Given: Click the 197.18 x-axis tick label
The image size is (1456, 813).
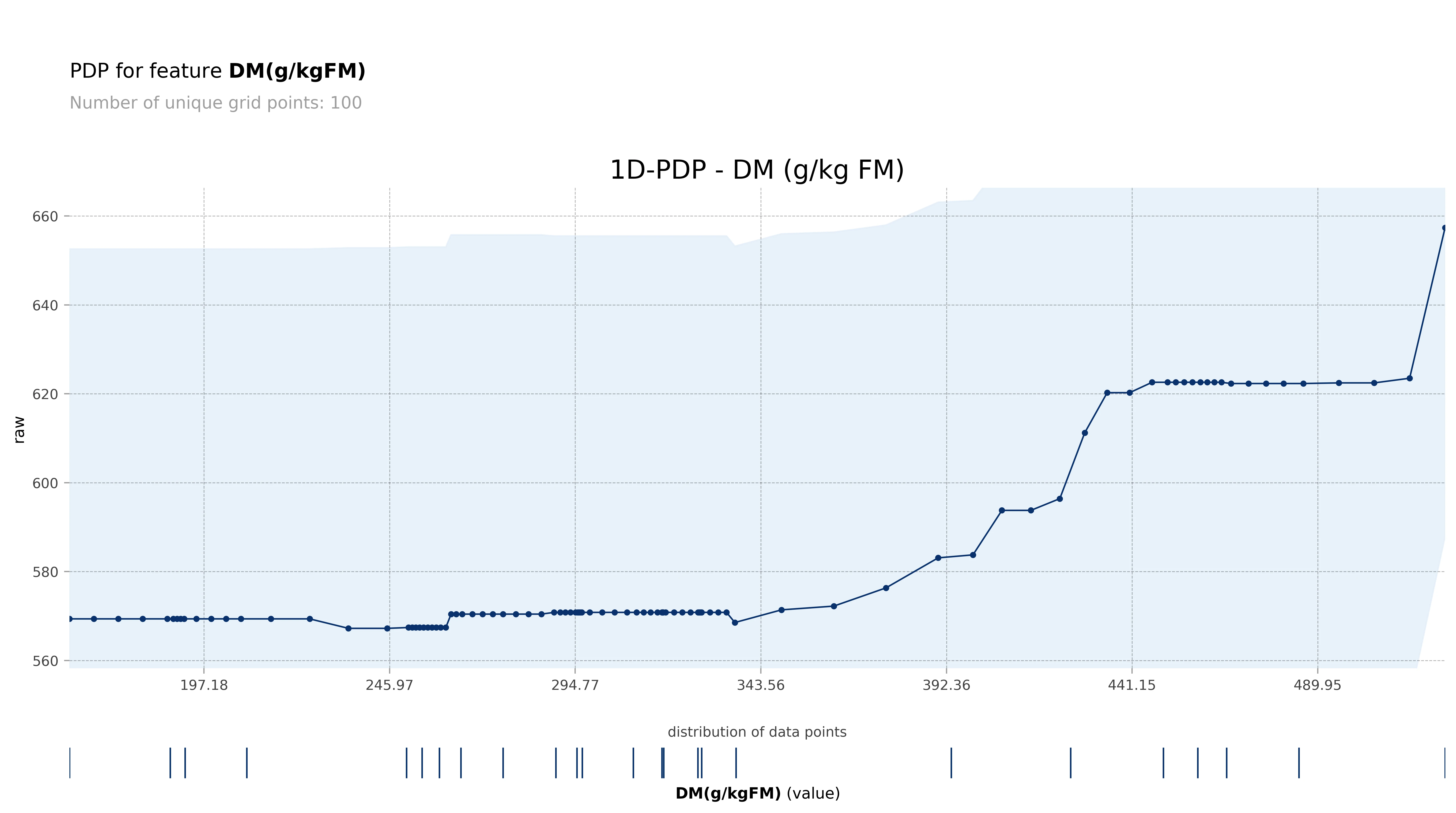Looking at the screenshot, I should tap(204, 685).
